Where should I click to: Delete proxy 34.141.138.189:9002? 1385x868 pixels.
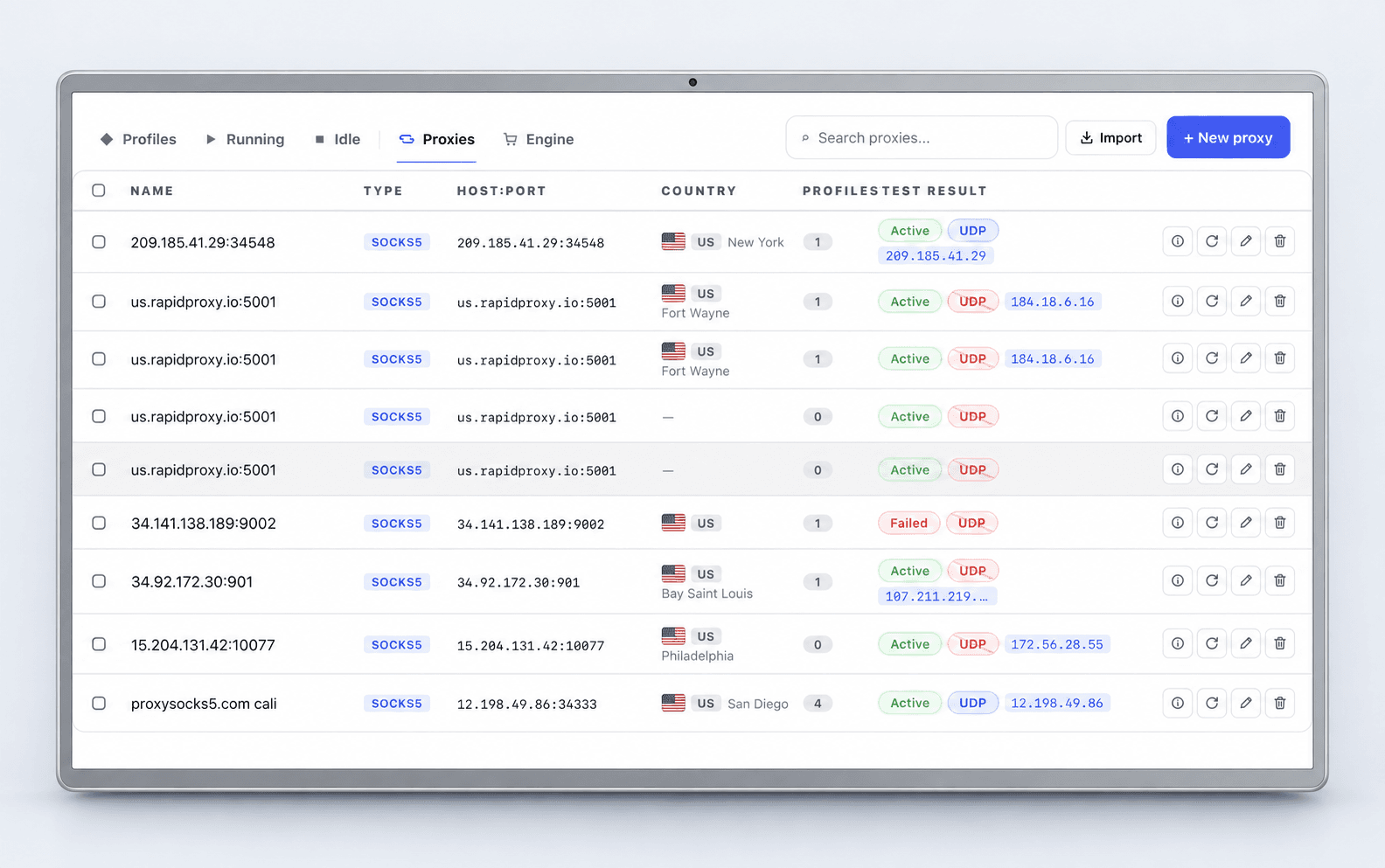tap(1280, 523)
